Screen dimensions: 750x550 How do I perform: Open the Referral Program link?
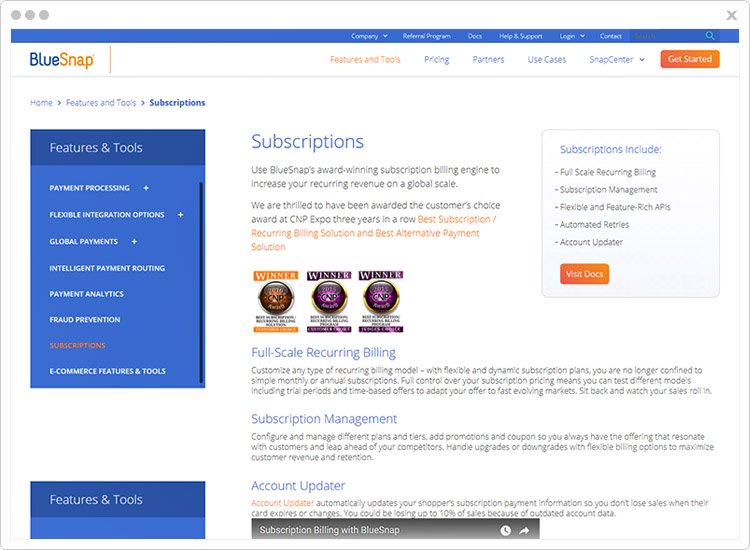(x=427, y=36)
